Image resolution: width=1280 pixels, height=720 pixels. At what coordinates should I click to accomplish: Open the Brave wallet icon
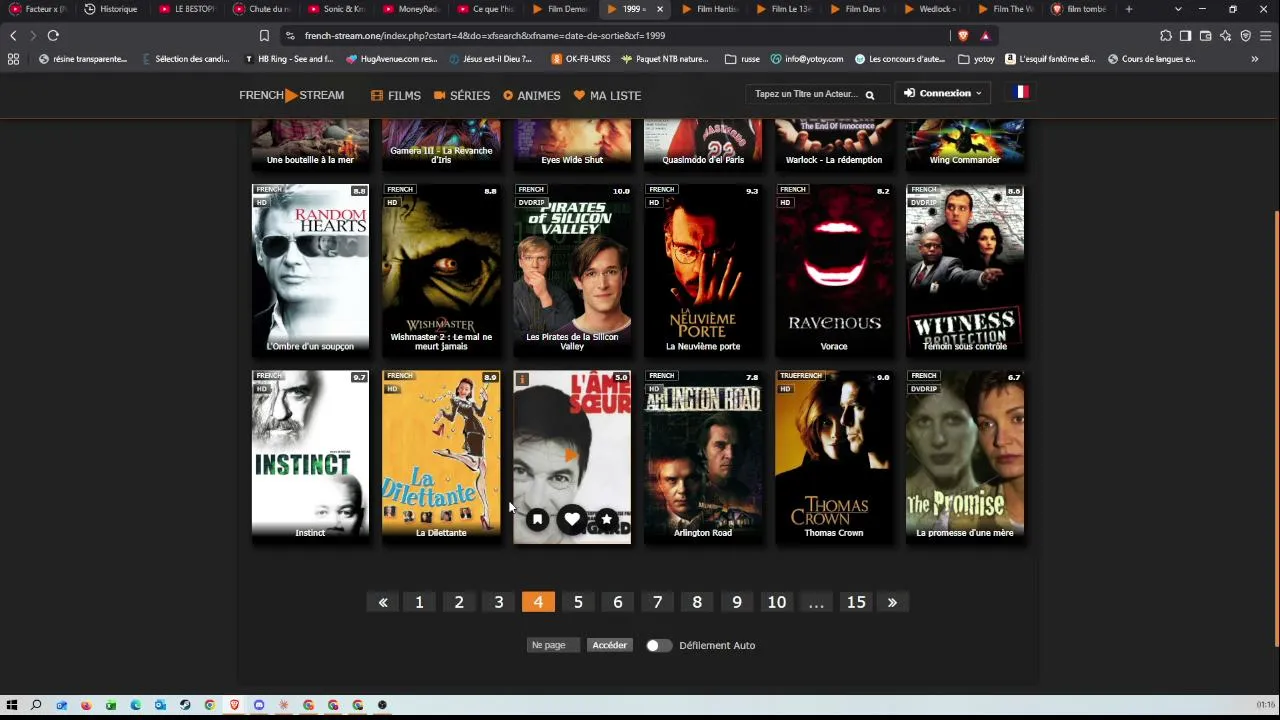coord(1205,35)
